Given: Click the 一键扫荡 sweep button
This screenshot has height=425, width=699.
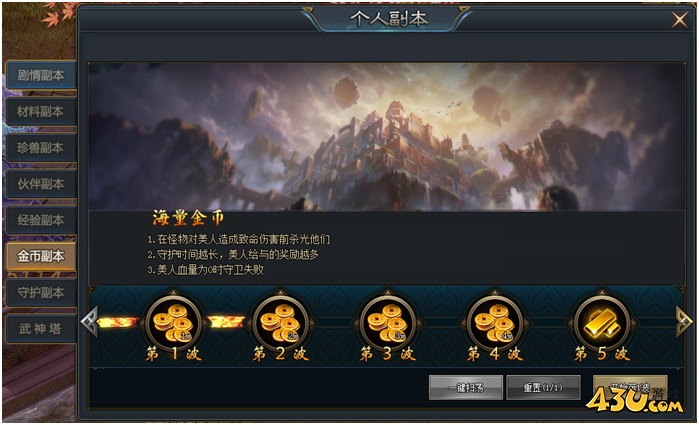Looking at the screenshot, I should tap(466, 388).
